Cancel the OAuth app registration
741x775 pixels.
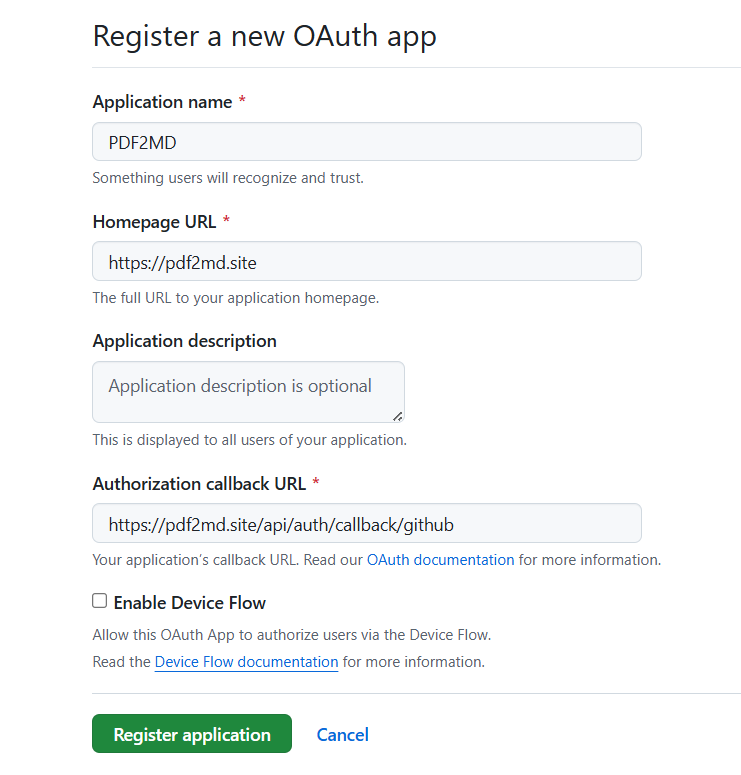coord(343,735)
